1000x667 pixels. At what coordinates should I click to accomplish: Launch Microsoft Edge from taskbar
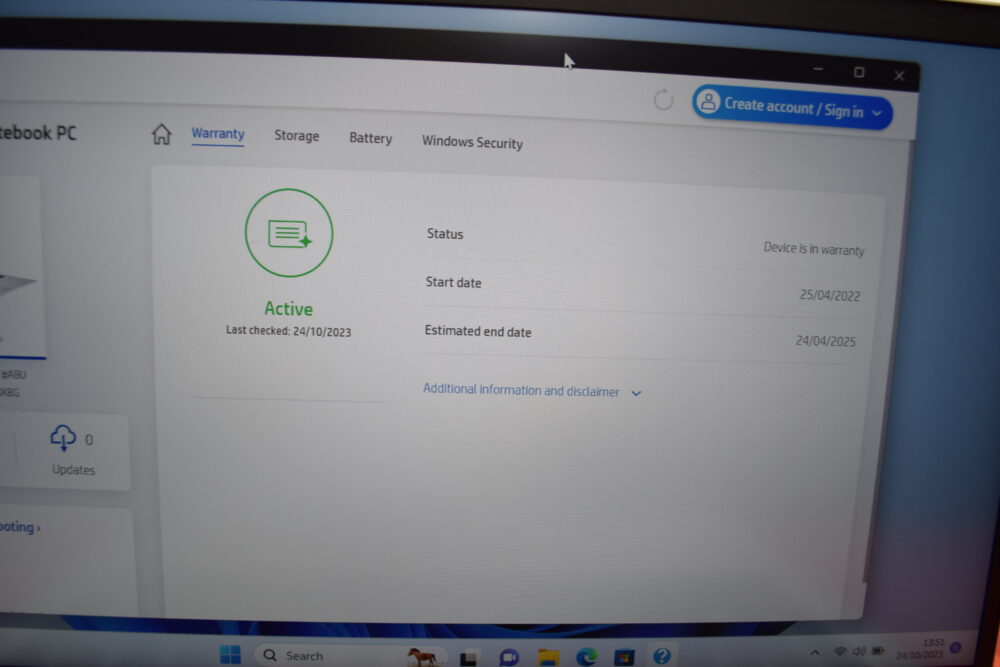tap(586, 656)
